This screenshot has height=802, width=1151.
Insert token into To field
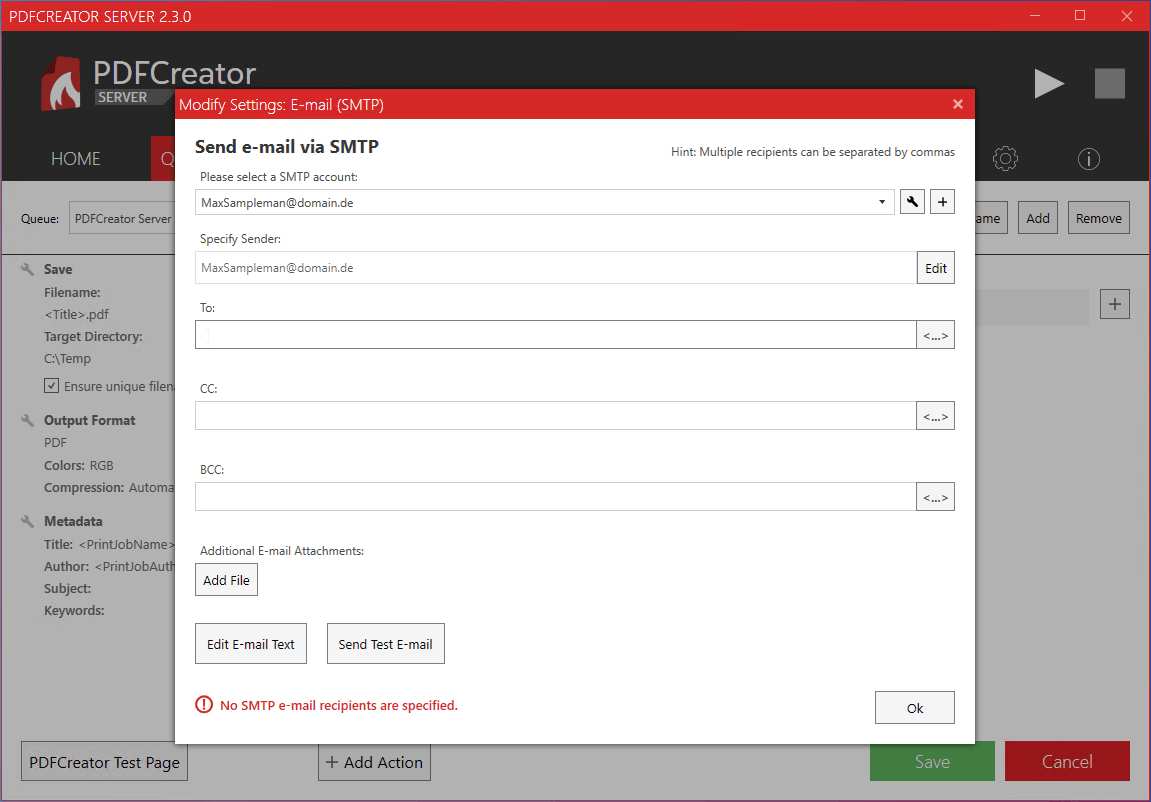(935, 335)
